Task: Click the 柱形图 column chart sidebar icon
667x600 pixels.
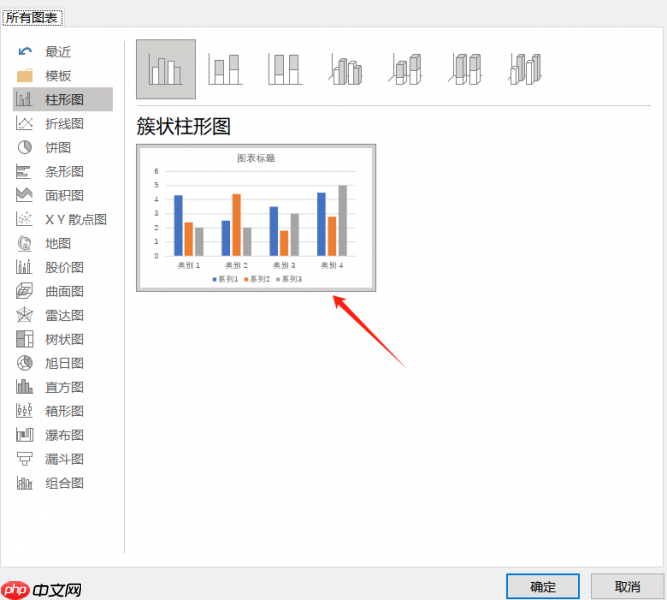Action: coord(24,99)
